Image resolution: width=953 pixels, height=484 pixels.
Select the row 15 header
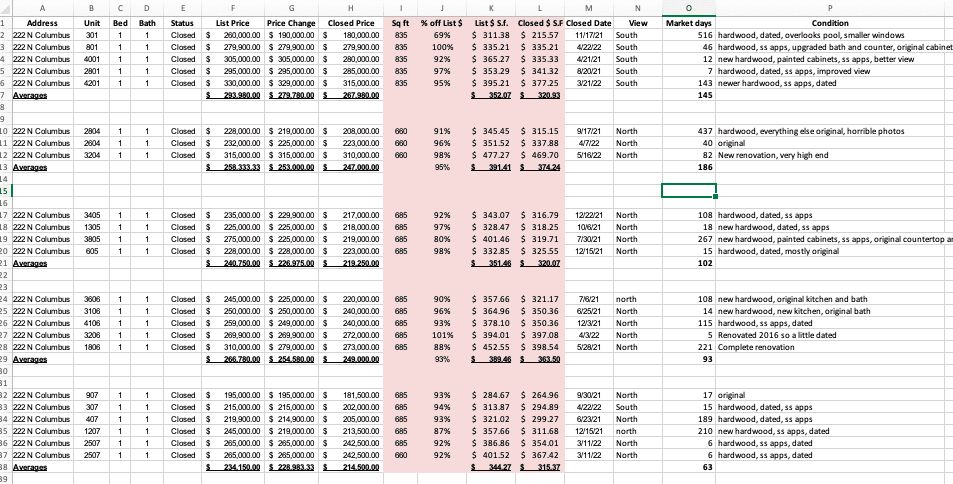pos(5,189)
